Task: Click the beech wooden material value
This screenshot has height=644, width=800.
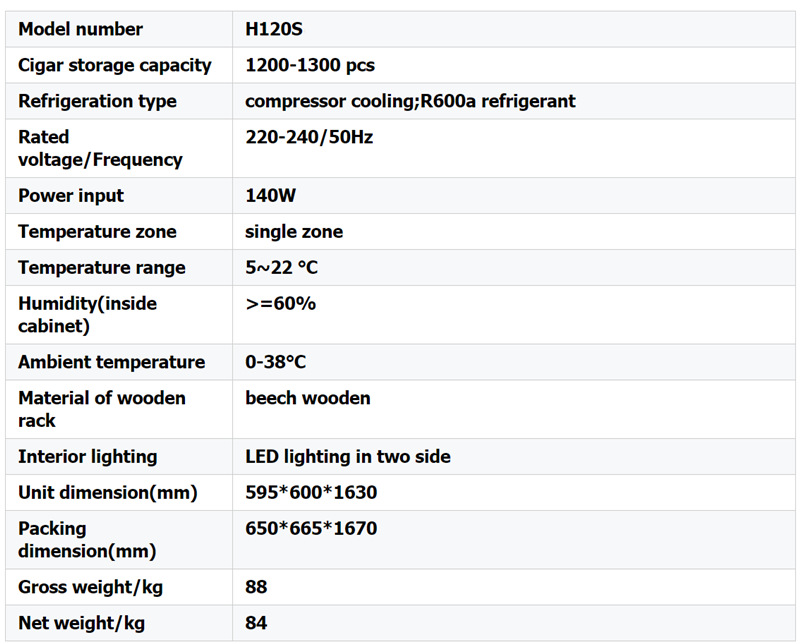Action: pos(308,398)
